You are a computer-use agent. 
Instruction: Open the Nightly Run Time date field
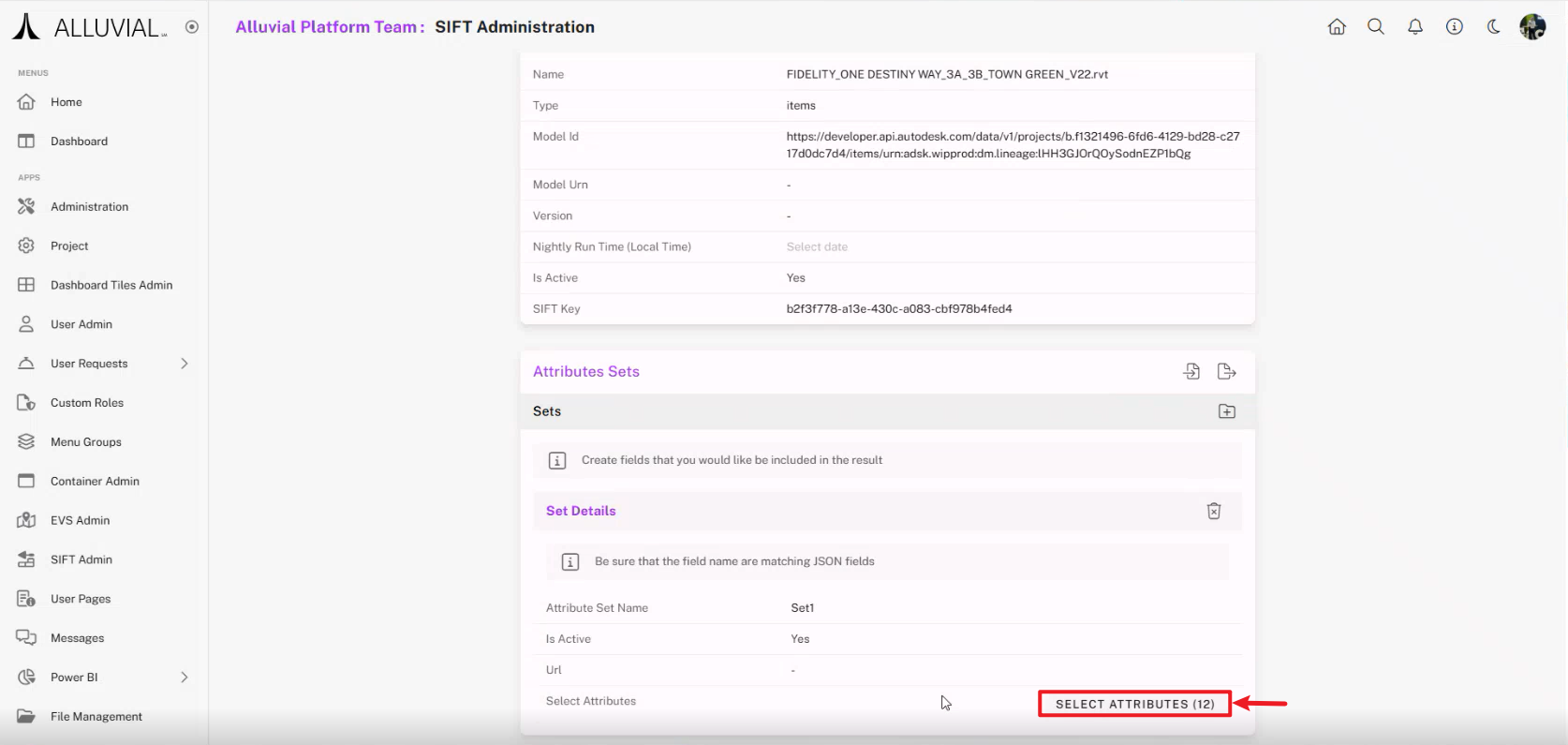click(x=817, y=247)
